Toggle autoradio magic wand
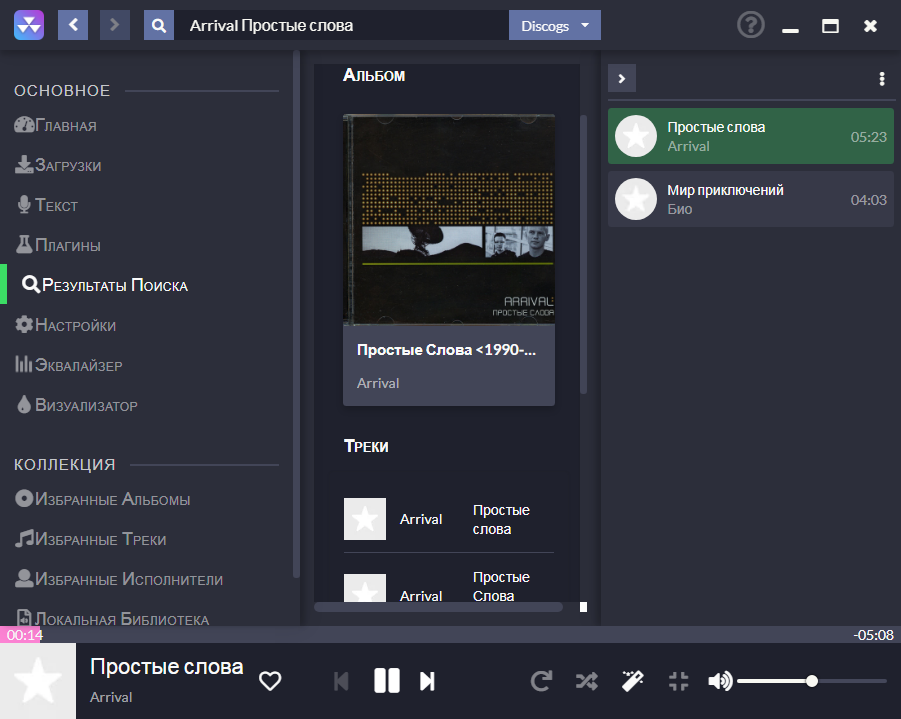The width and height of the screenshot is (901, 719). (633, 681)
